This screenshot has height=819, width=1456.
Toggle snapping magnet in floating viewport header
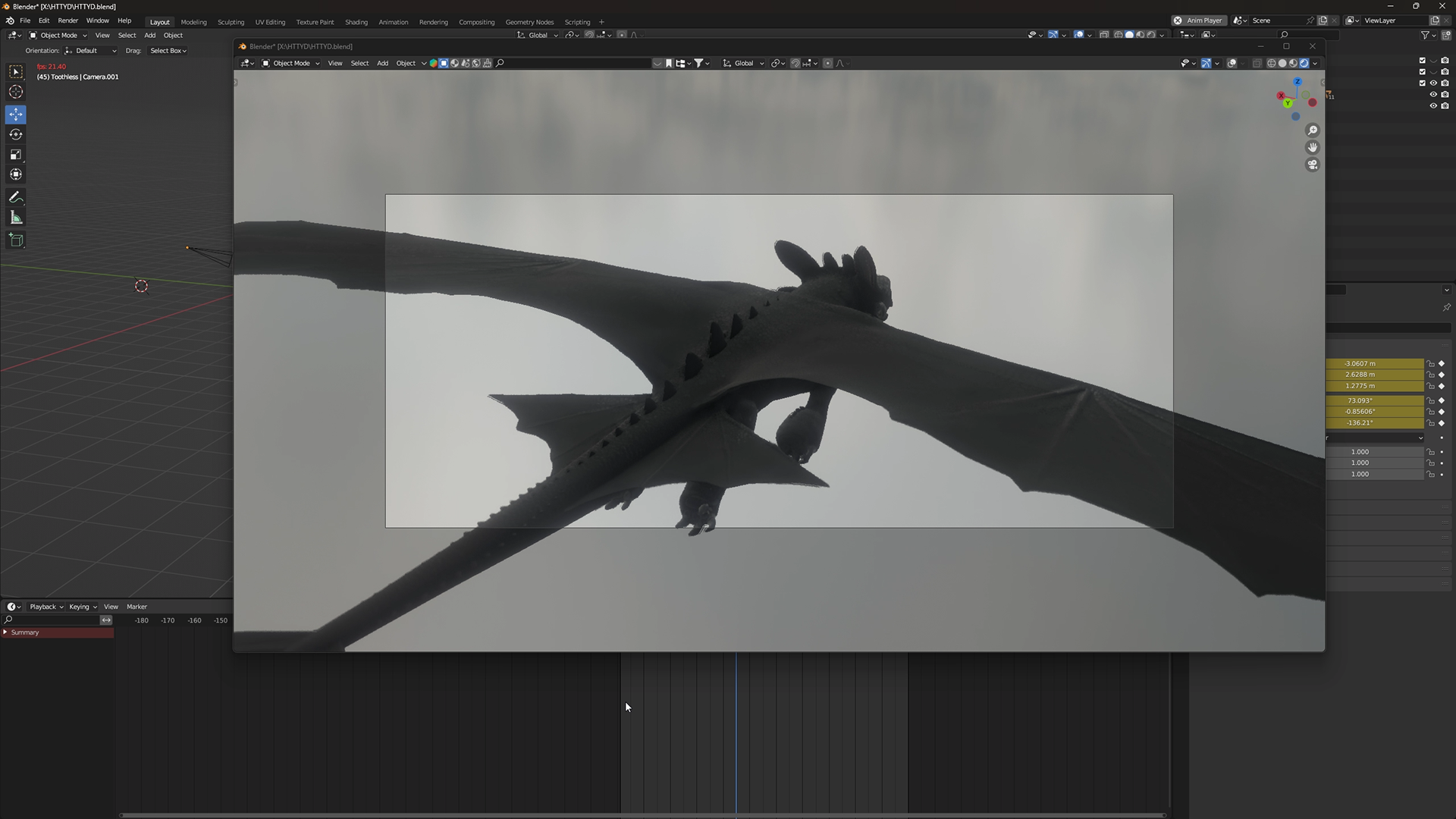click(795, 63)
